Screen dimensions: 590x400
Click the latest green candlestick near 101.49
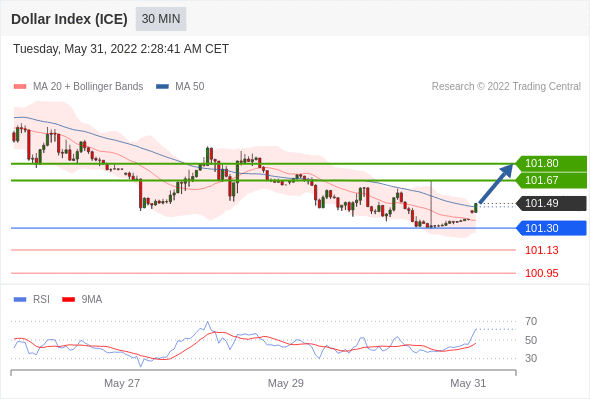tap(476, 208)
